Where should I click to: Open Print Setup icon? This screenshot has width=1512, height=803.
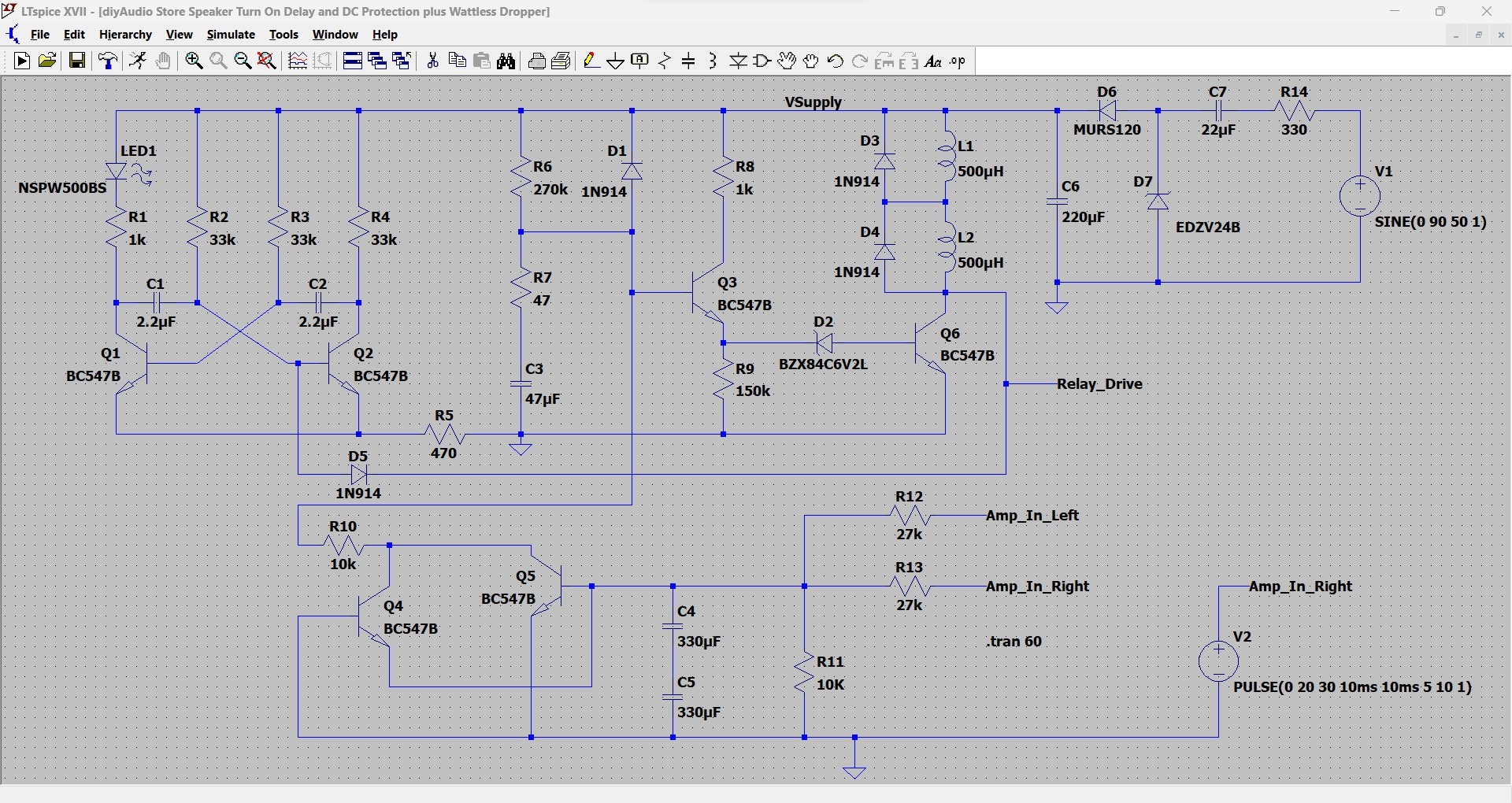[x=537, y=61]
